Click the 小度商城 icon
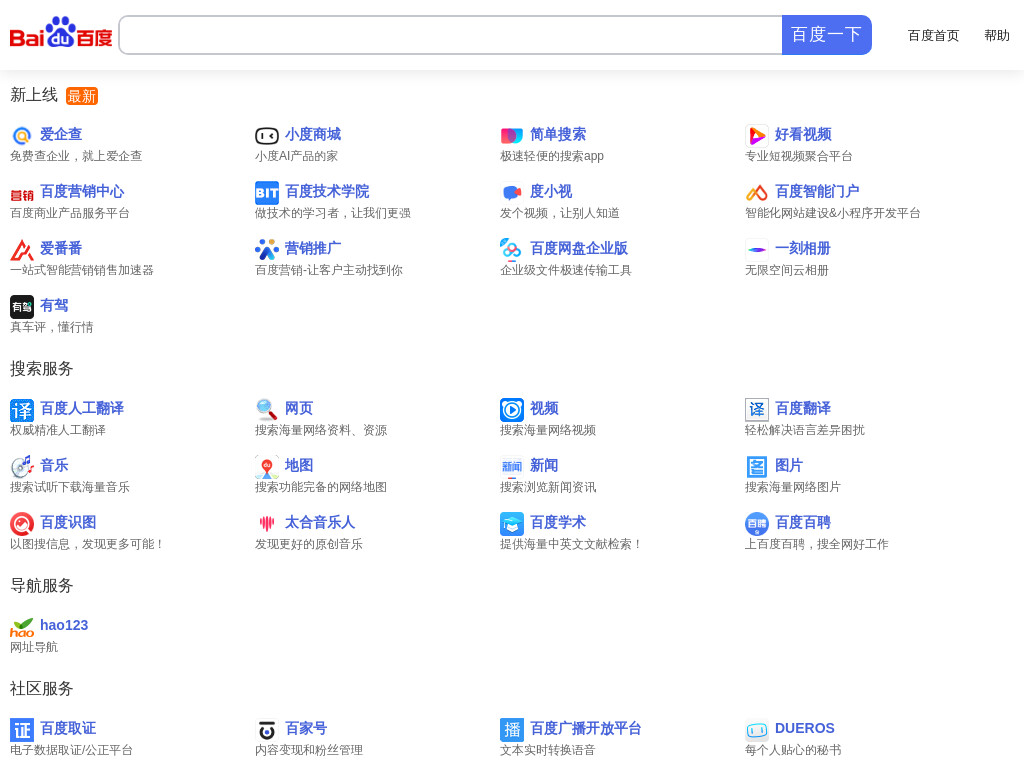This screenshot has height=768, width=1024. coord(266,136)
